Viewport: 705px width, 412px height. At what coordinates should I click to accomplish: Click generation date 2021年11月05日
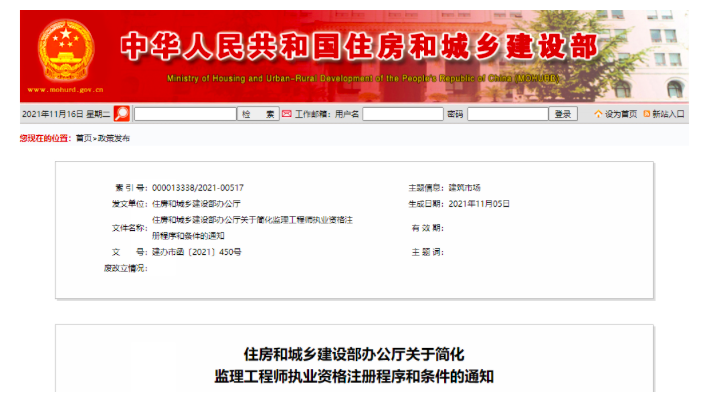click(479, 204)
